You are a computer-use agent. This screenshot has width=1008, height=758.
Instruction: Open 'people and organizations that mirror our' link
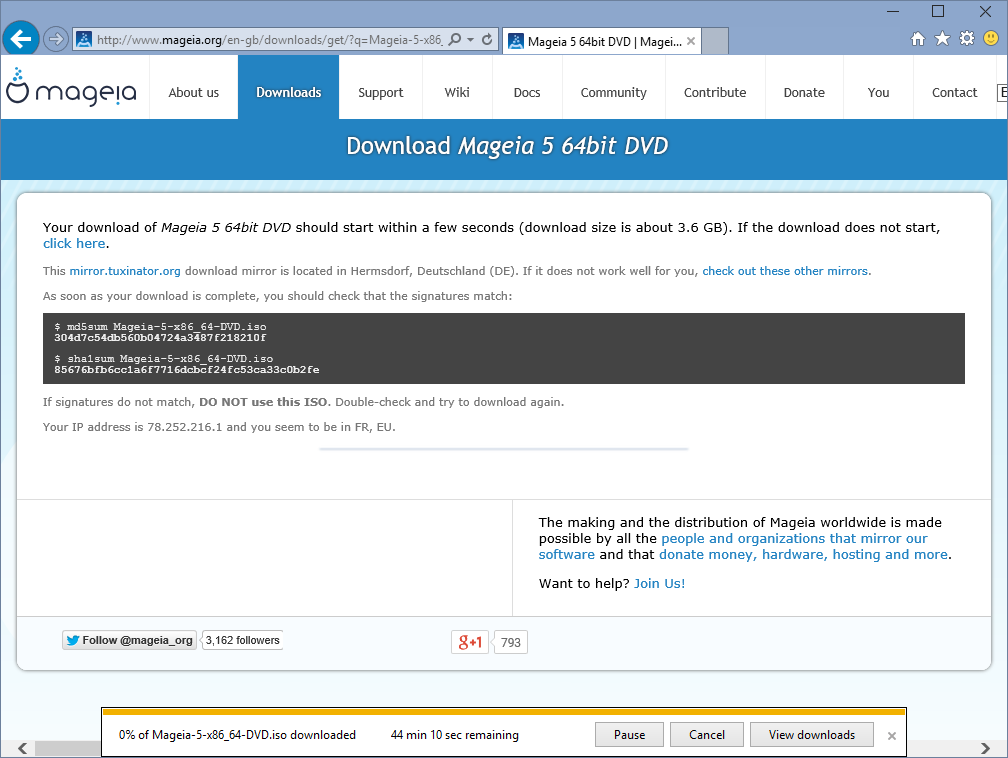[x=794, y=539]
